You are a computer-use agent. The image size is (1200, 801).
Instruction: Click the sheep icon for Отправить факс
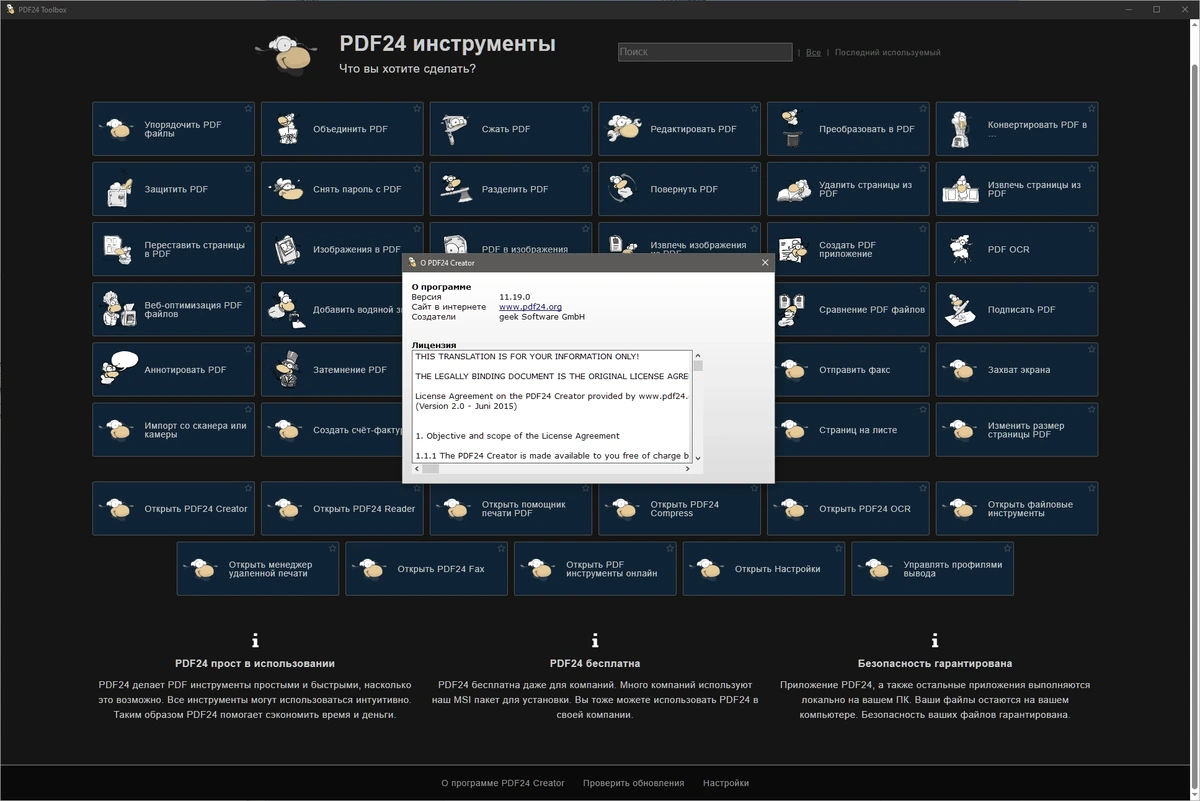pyautogui.click(x=793, y=369)
